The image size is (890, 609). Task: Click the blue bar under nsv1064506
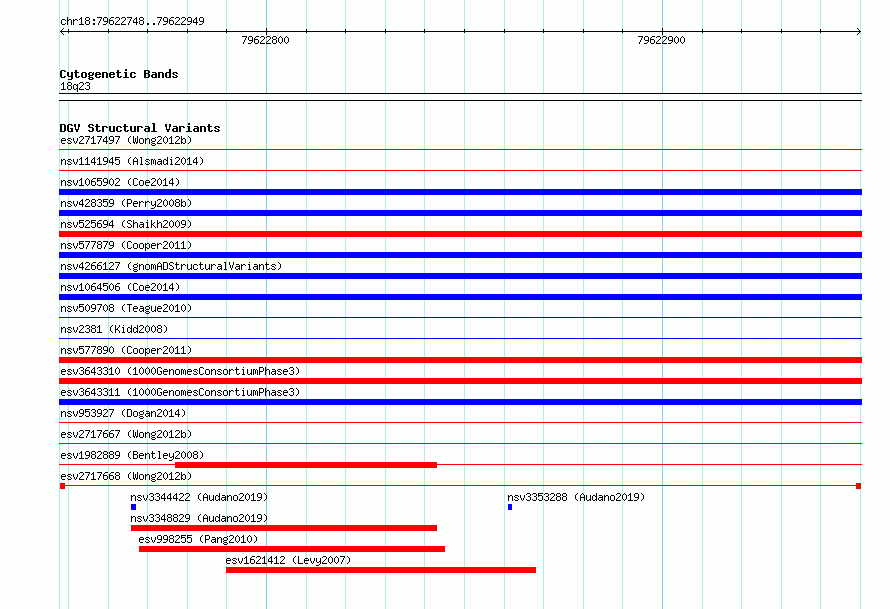pos(460,297)
